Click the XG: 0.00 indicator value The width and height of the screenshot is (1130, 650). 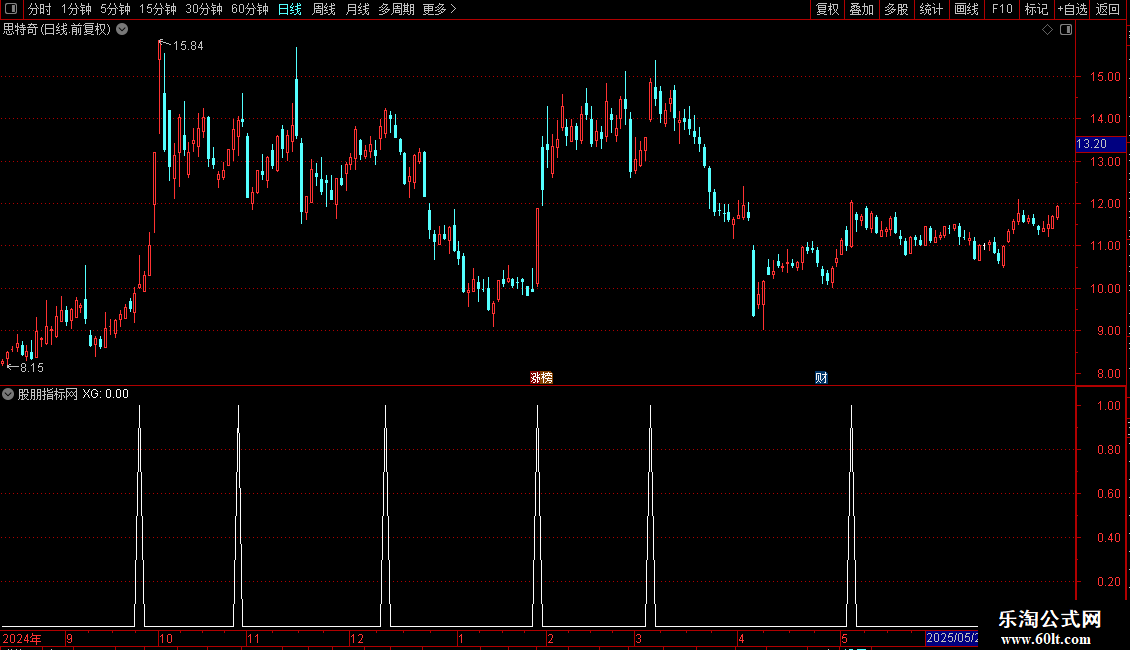[105, 394]
